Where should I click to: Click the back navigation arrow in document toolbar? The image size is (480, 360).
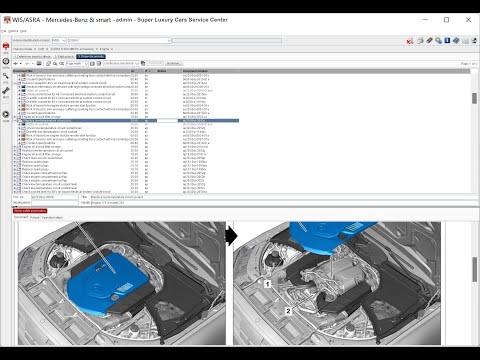(x=16, y=63)
